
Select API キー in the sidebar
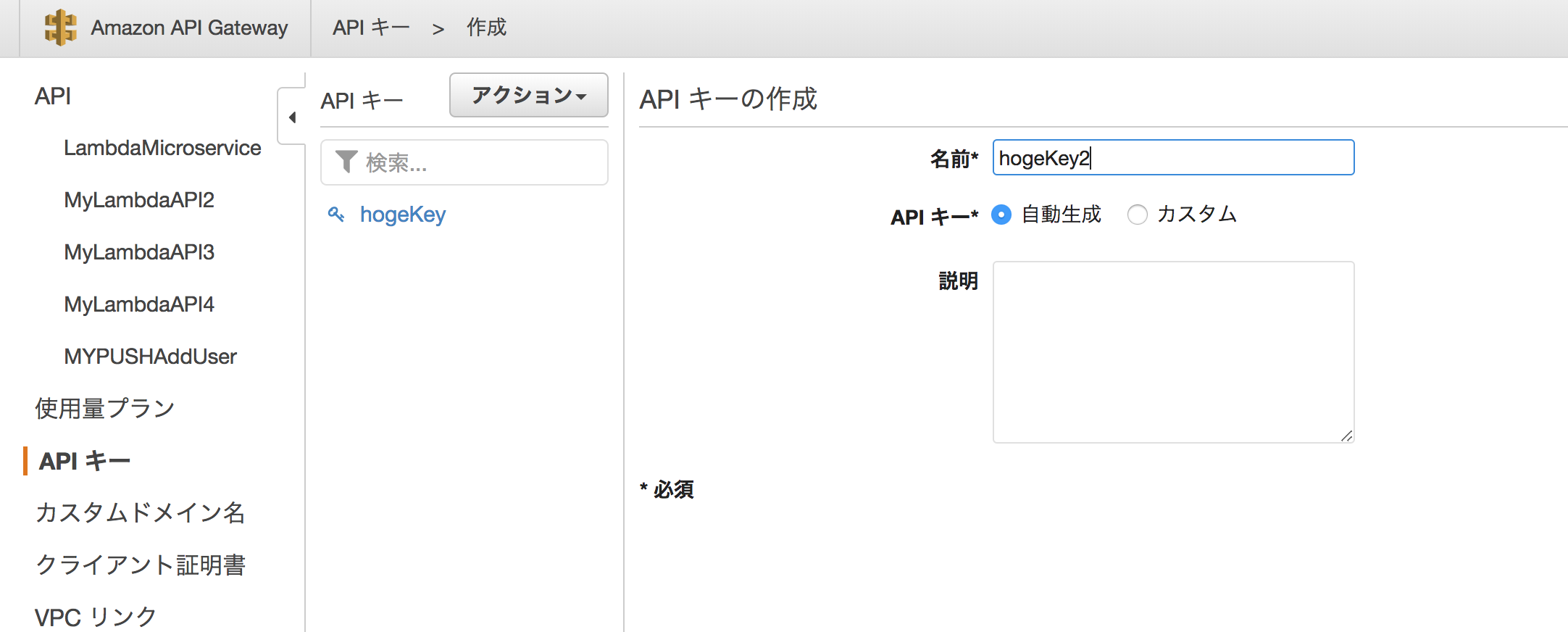(85, 461)
